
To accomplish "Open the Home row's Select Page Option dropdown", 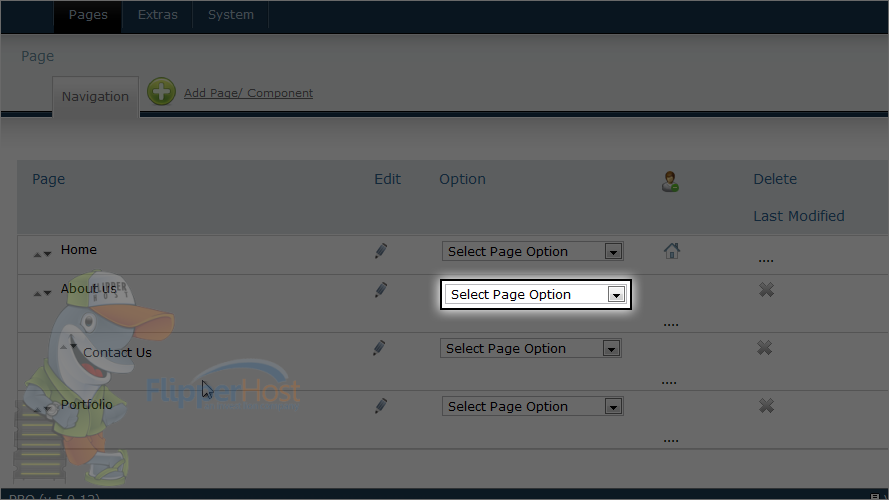I will (533, 251).
